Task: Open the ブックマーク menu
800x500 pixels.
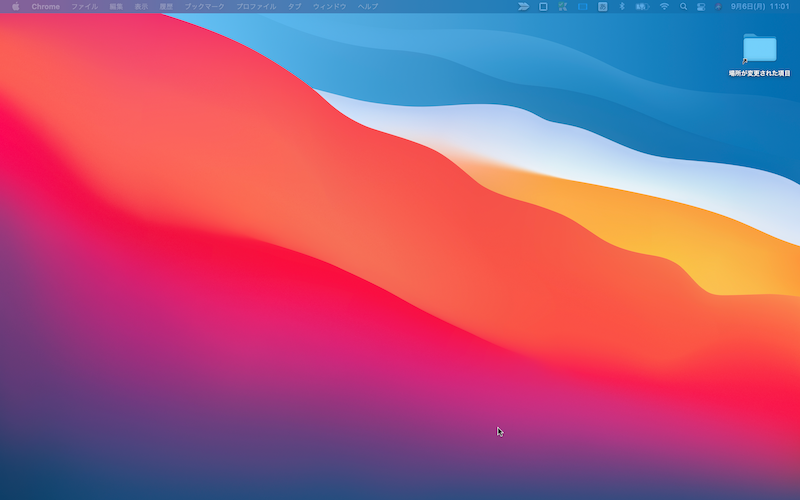Action: [204, 7]
